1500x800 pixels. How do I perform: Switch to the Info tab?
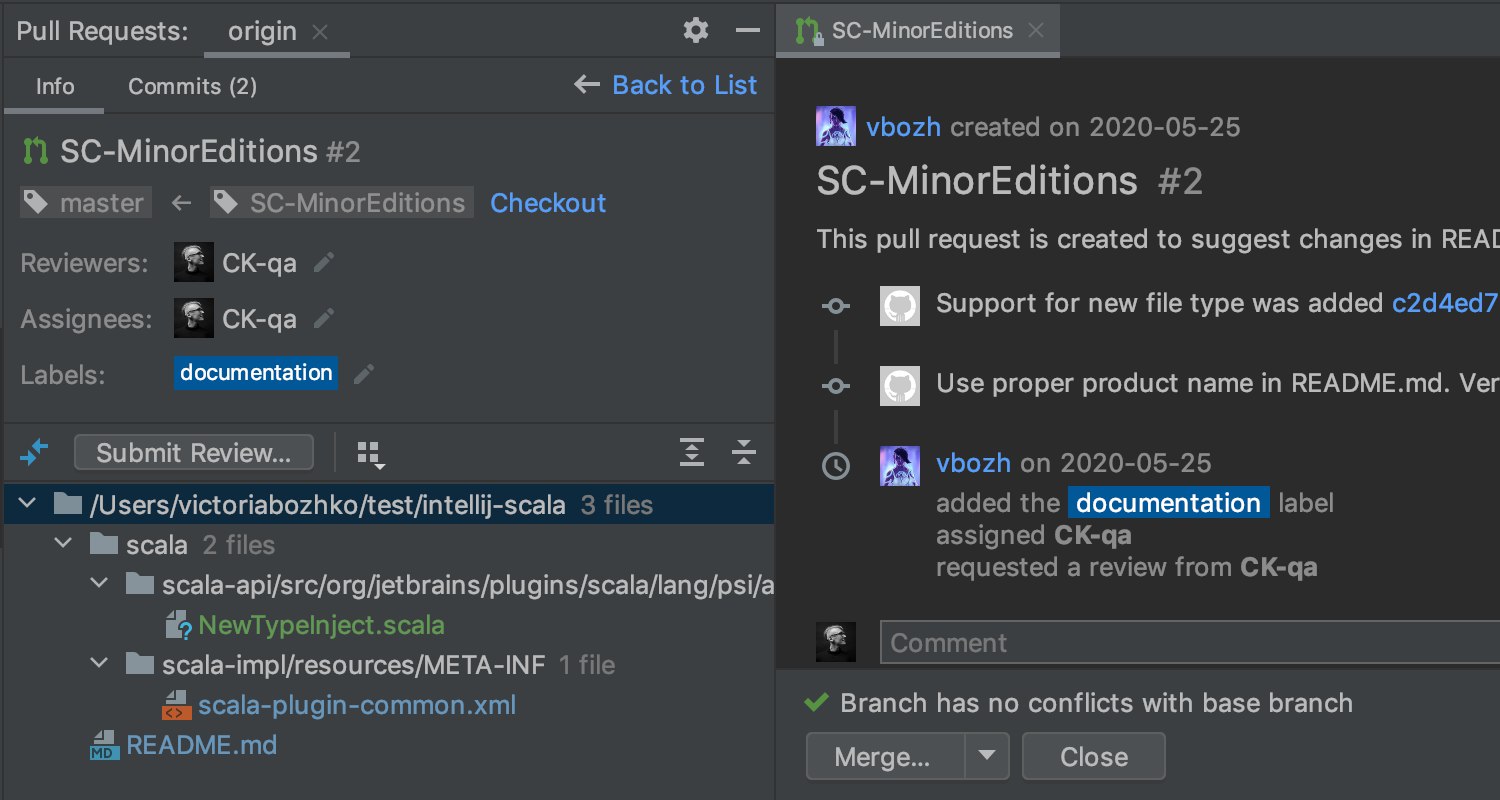coord(55,87)
